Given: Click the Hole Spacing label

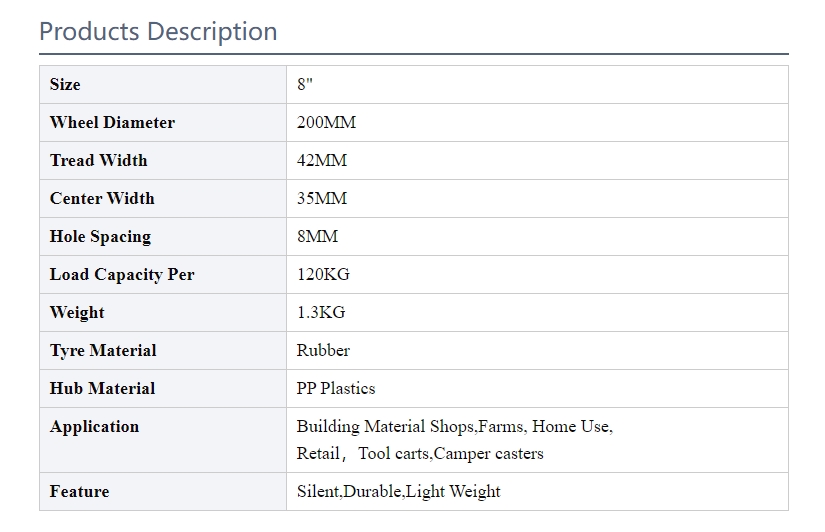Looking at the screenshot, I should pos(100,237).
